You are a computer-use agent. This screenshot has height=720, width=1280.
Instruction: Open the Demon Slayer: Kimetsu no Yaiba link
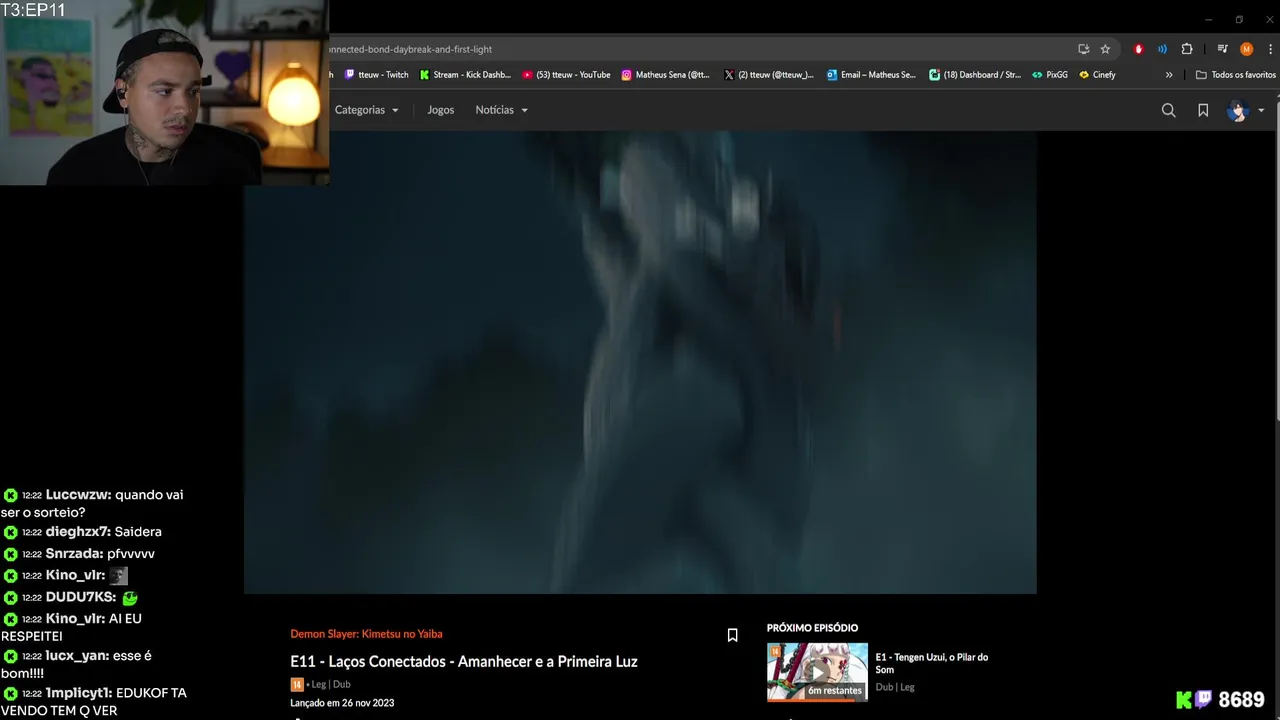click(366, 634)
